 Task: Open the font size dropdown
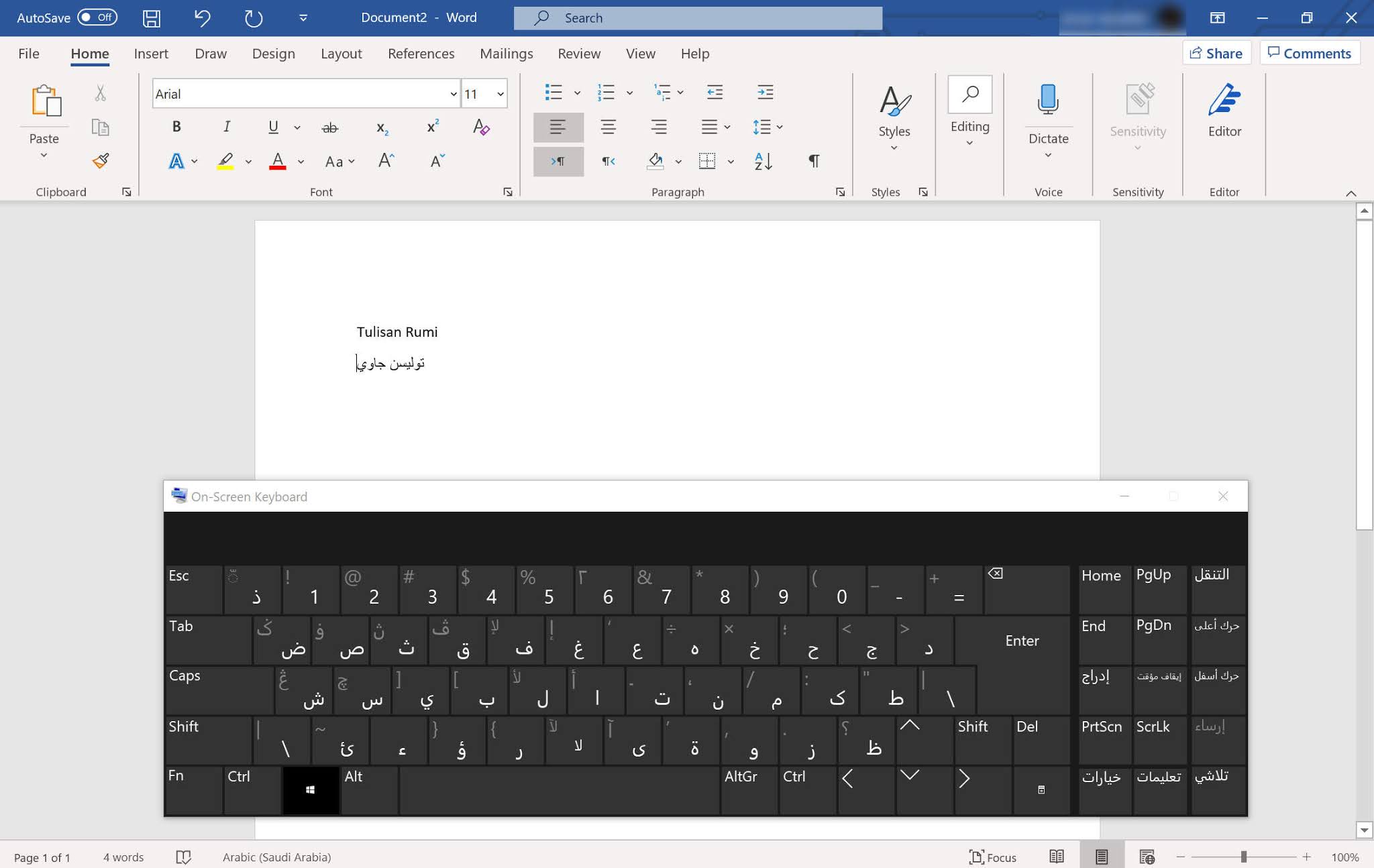point(500,94)
